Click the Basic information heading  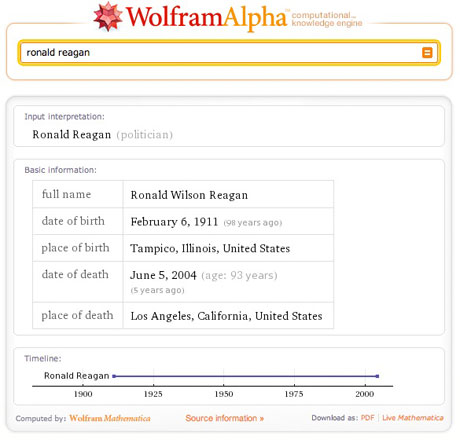click(60, 170)
